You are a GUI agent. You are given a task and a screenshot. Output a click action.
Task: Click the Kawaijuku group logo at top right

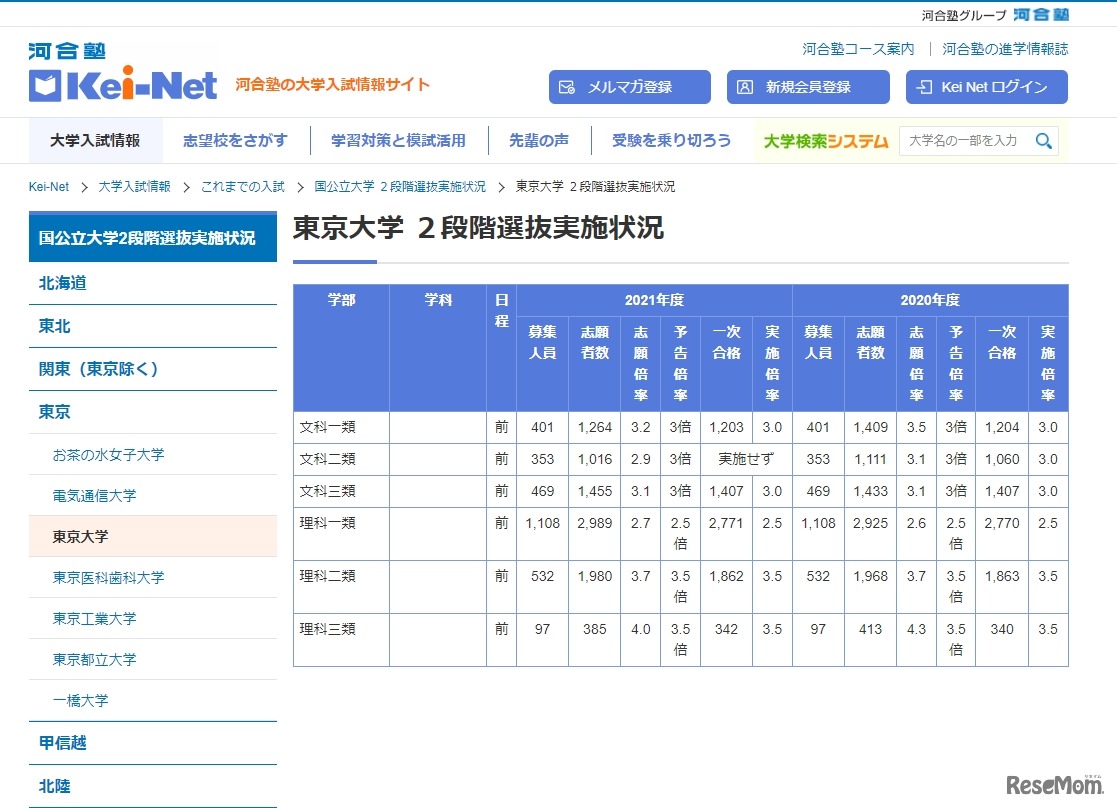click(x=1040, y=14)
